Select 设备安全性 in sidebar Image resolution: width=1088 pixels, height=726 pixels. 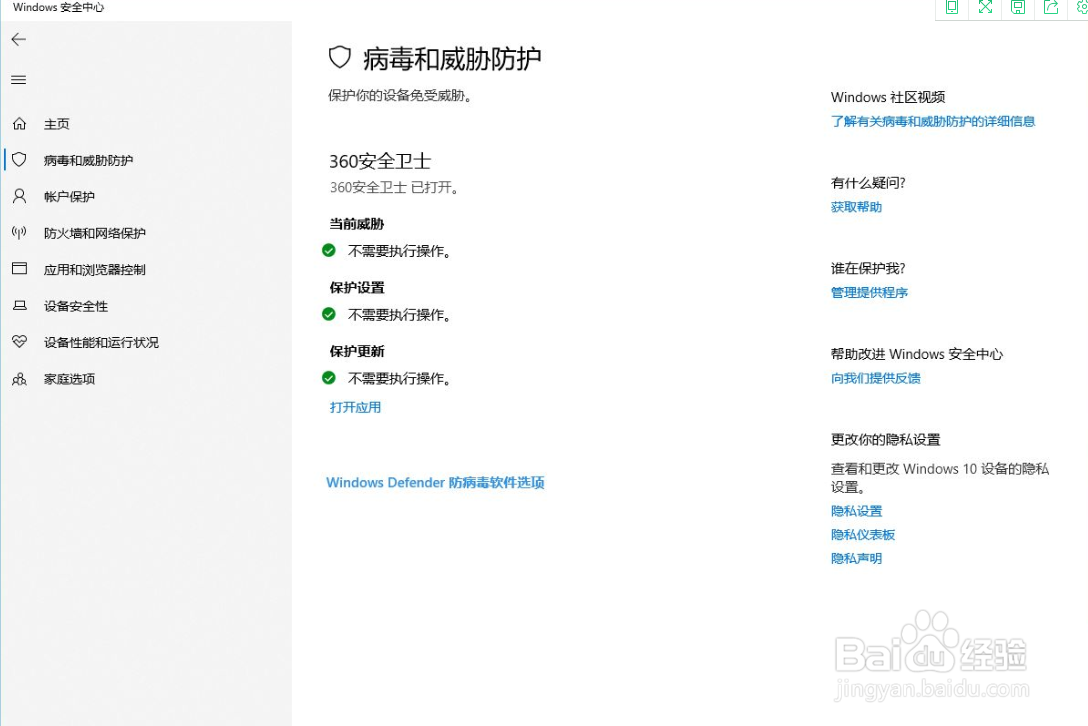[76, 306]
